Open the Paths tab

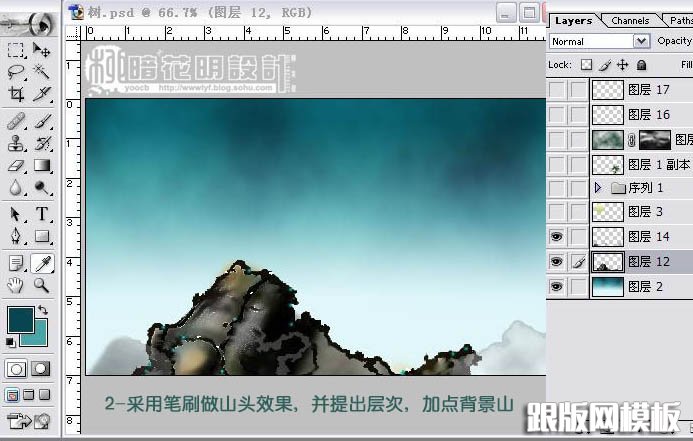680,20
